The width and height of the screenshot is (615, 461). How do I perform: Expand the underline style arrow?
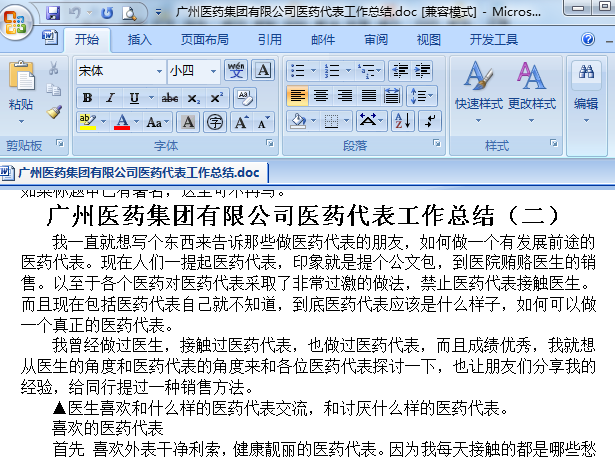point(151,98)
